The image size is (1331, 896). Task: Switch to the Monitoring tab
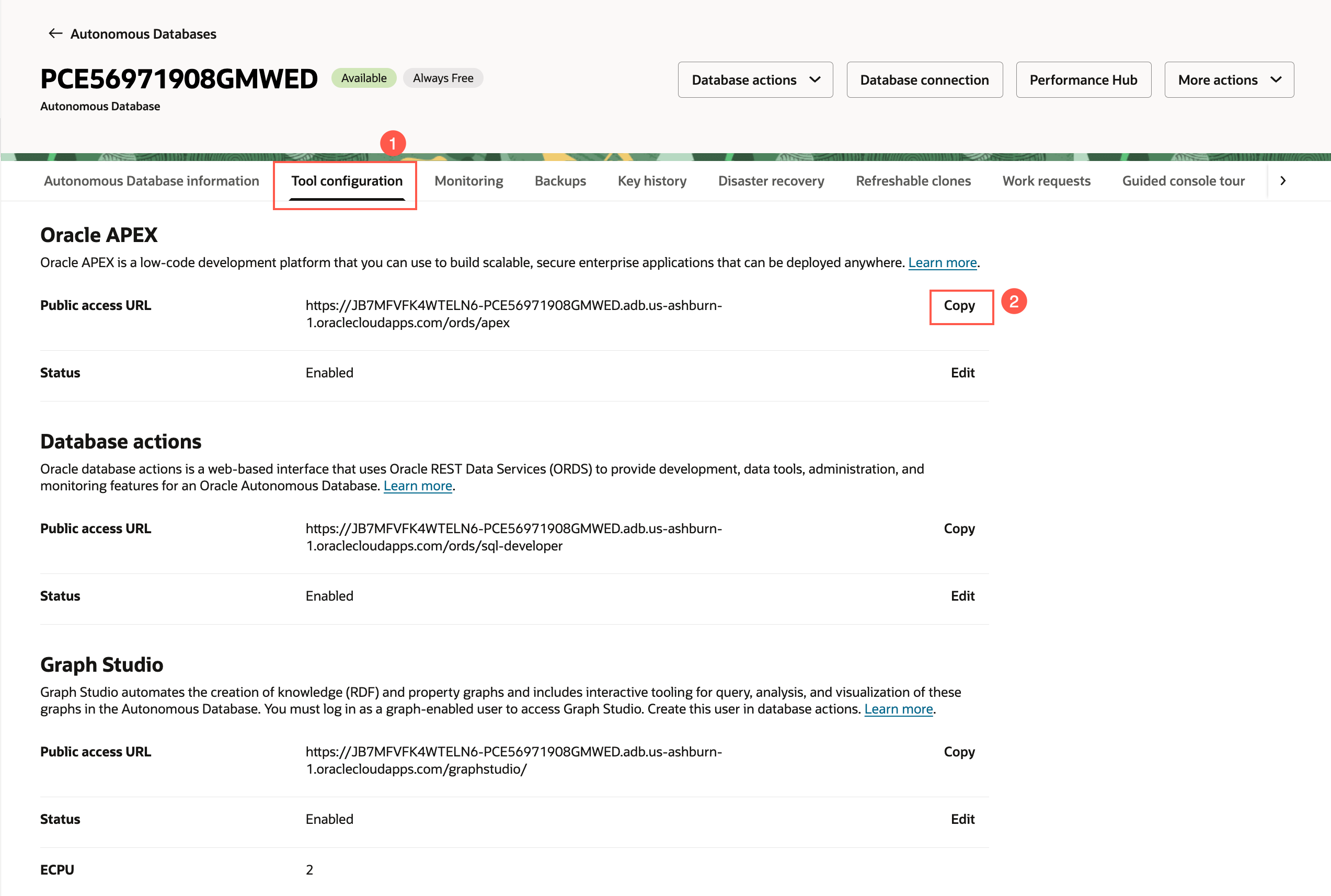click(468, 181)
